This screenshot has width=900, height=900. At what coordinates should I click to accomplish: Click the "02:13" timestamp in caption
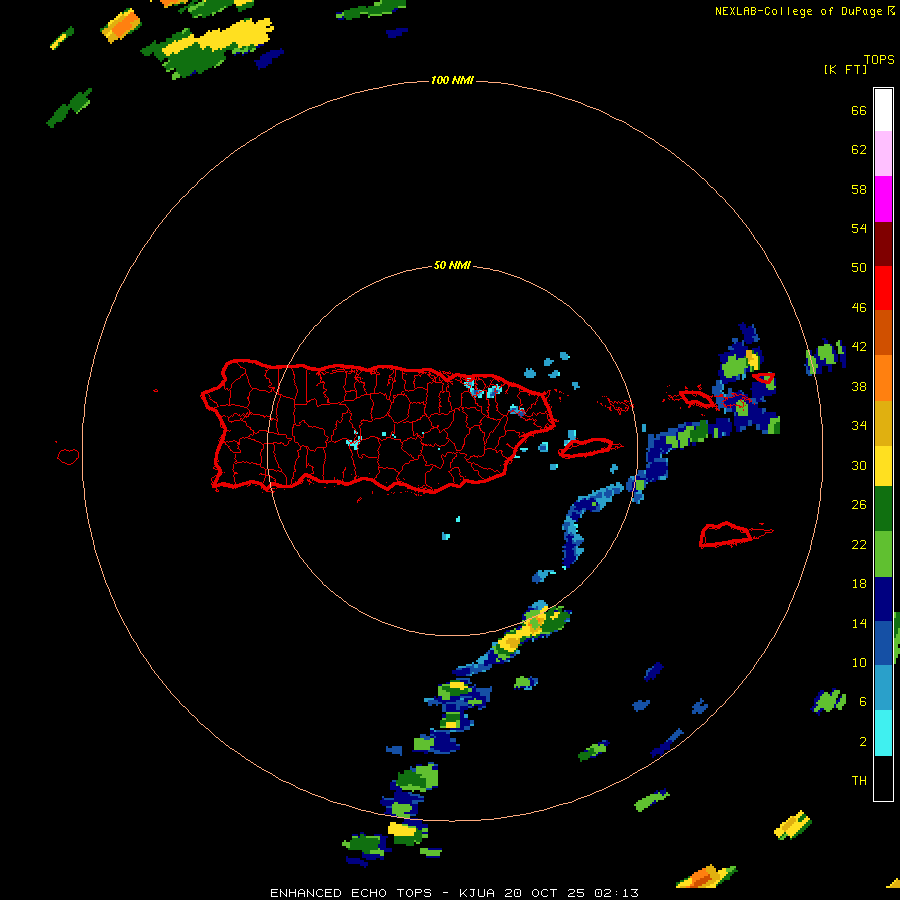[616, 893]
